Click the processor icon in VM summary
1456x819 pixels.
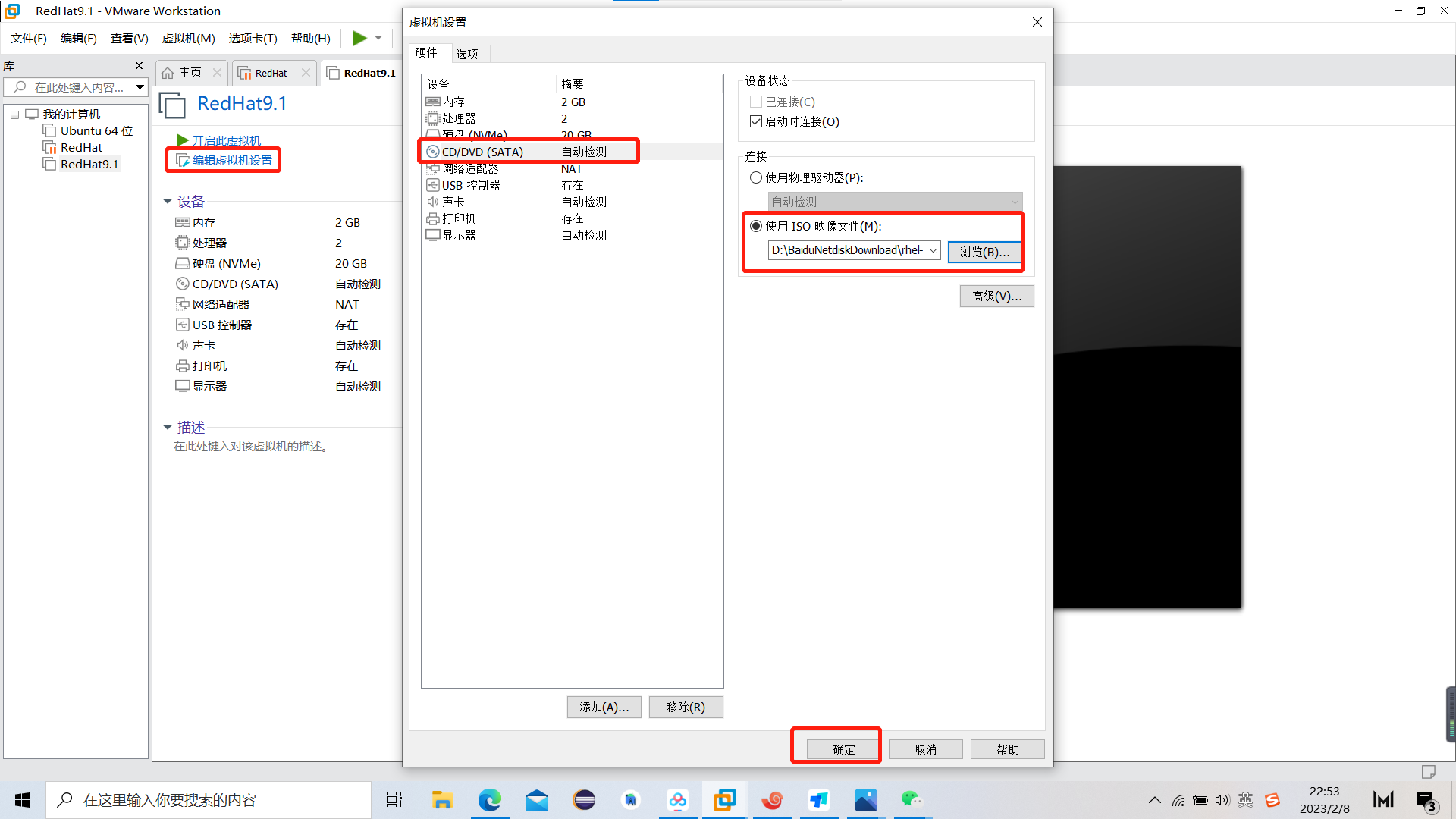coord(182,243)
